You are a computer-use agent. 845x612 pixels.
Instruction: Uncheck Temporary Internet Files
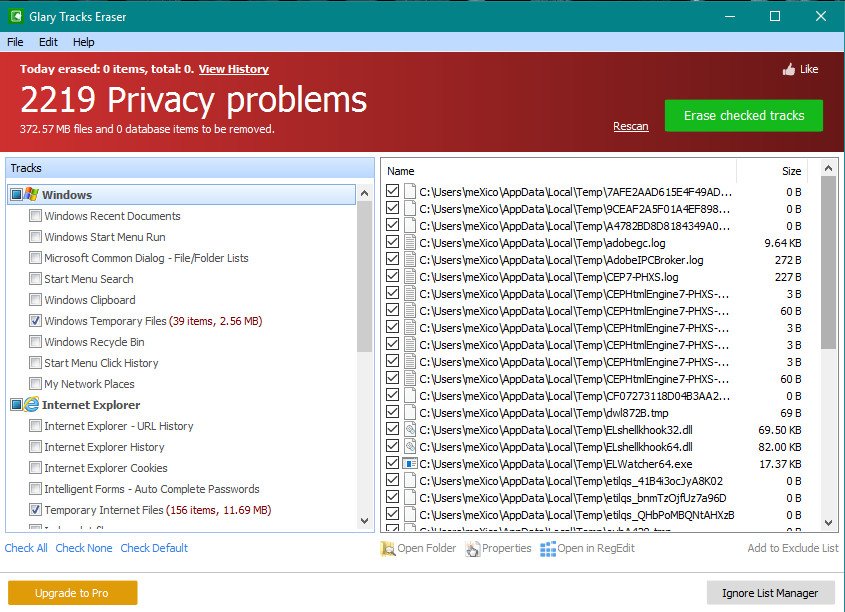(x=35, y=510)
